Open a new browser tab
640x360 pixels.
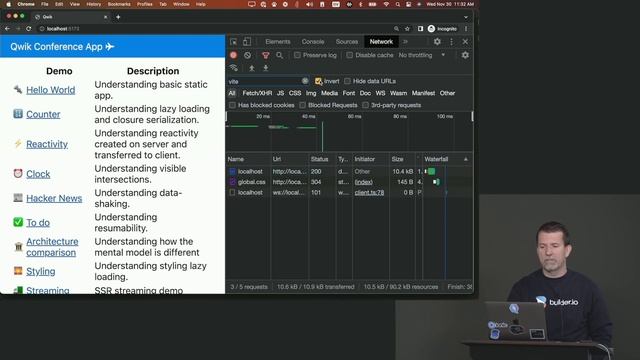click(118, 17)
